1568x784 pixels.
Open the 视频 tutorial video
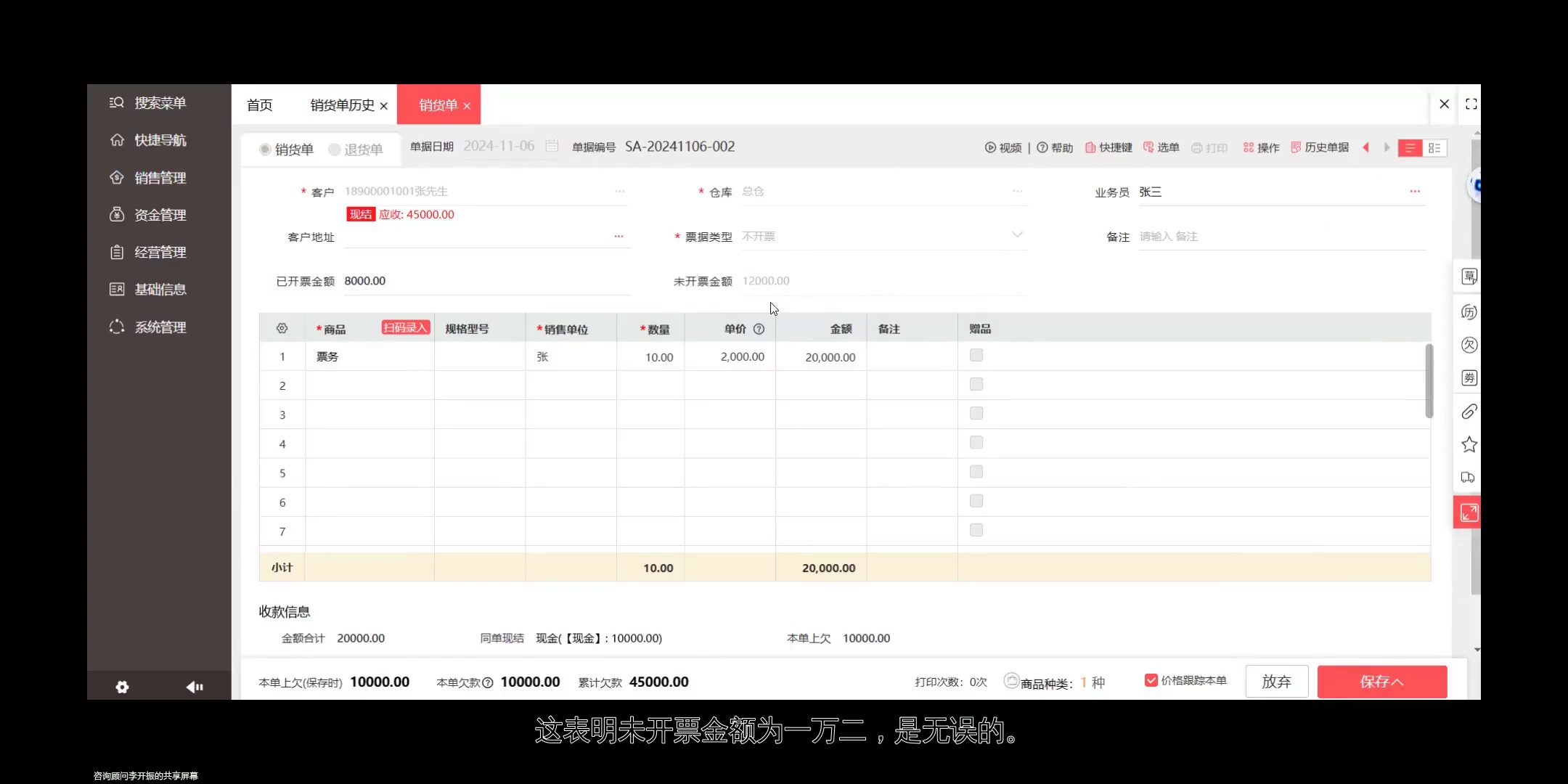[1003, 147]
